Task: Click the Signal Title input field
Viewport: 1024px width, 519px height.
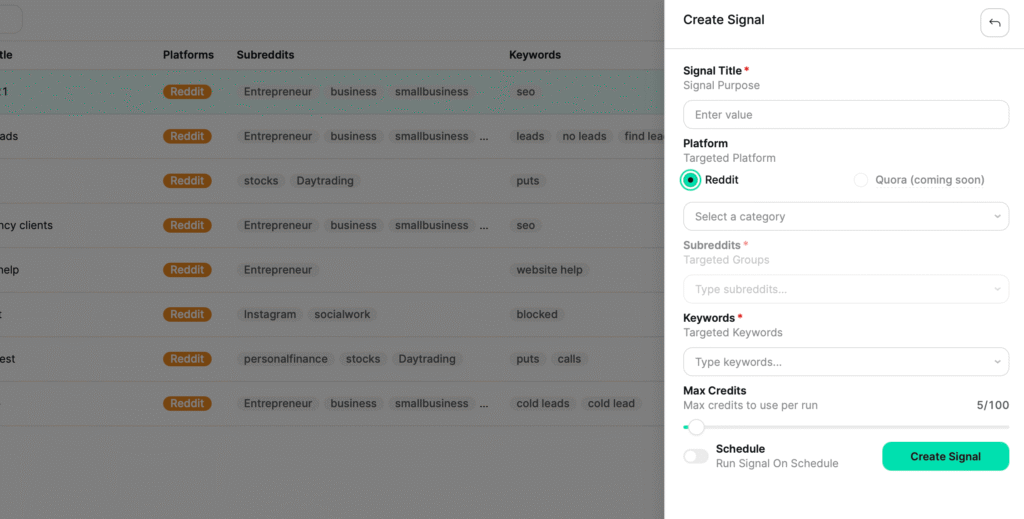Action: click(x=845, y=115)
